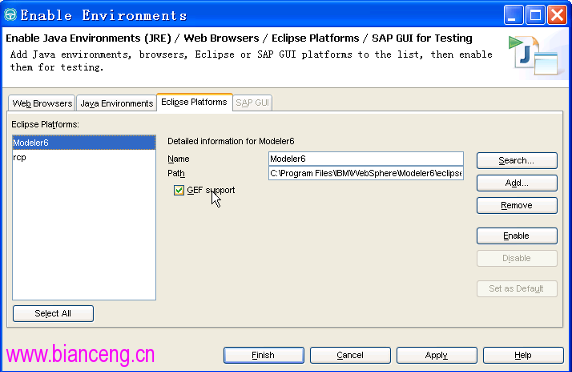
Task: Maximize the Enable Environments window
Action: [536, 15]
